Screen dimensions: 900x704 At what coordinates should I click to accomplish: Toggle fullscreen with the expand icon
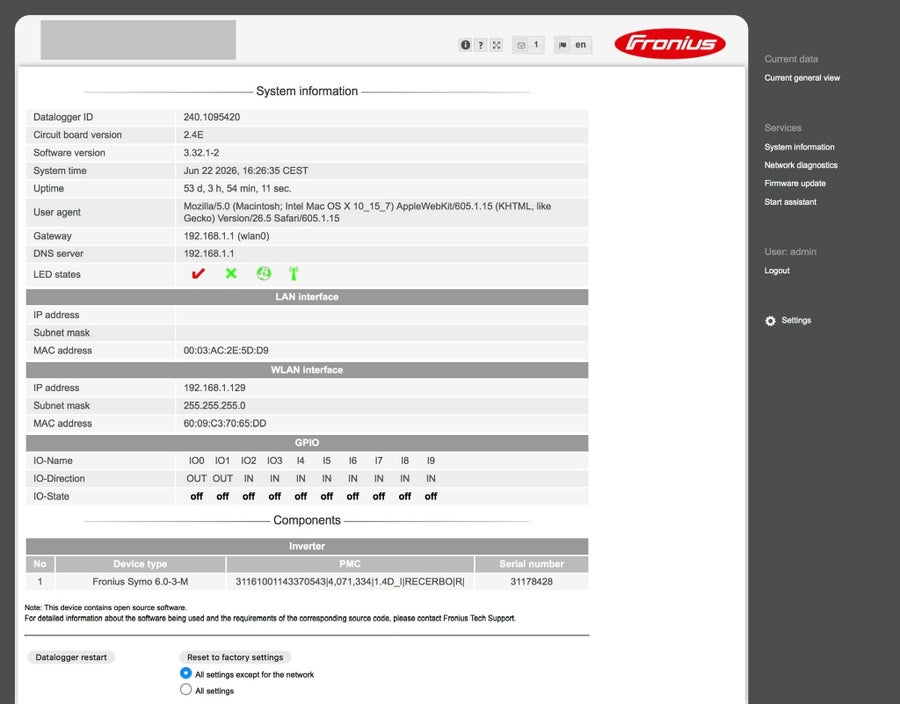pos(496,45)
